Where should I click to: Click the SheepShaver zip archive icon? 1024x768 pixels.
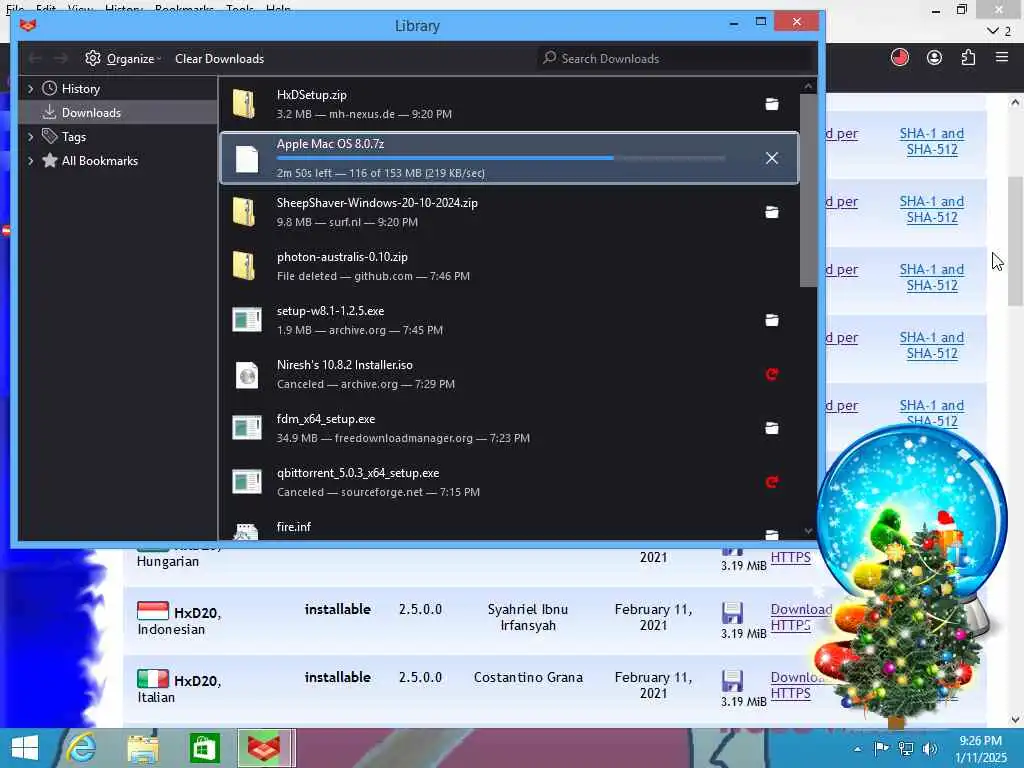pyautogui.click(x=244, y=212)
